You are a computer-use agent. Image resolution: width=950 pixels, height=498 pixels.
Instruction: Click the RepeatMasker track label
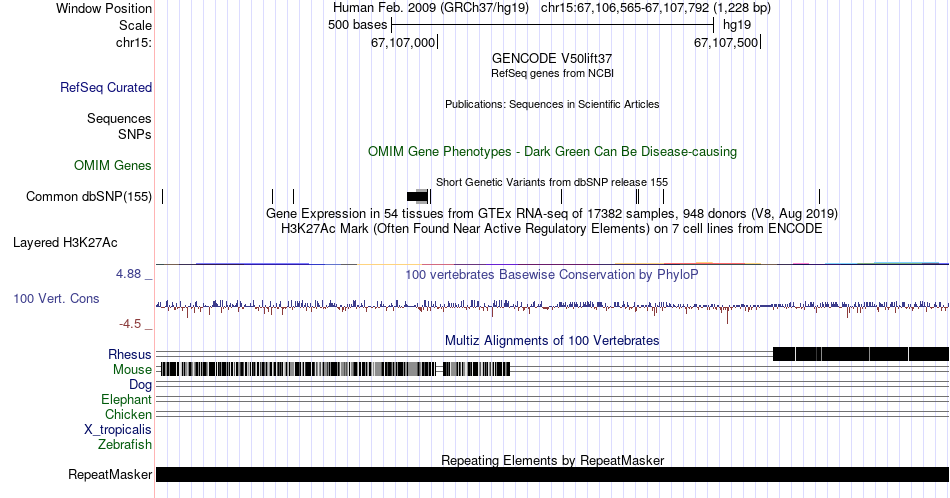click(x=110, y=474)
